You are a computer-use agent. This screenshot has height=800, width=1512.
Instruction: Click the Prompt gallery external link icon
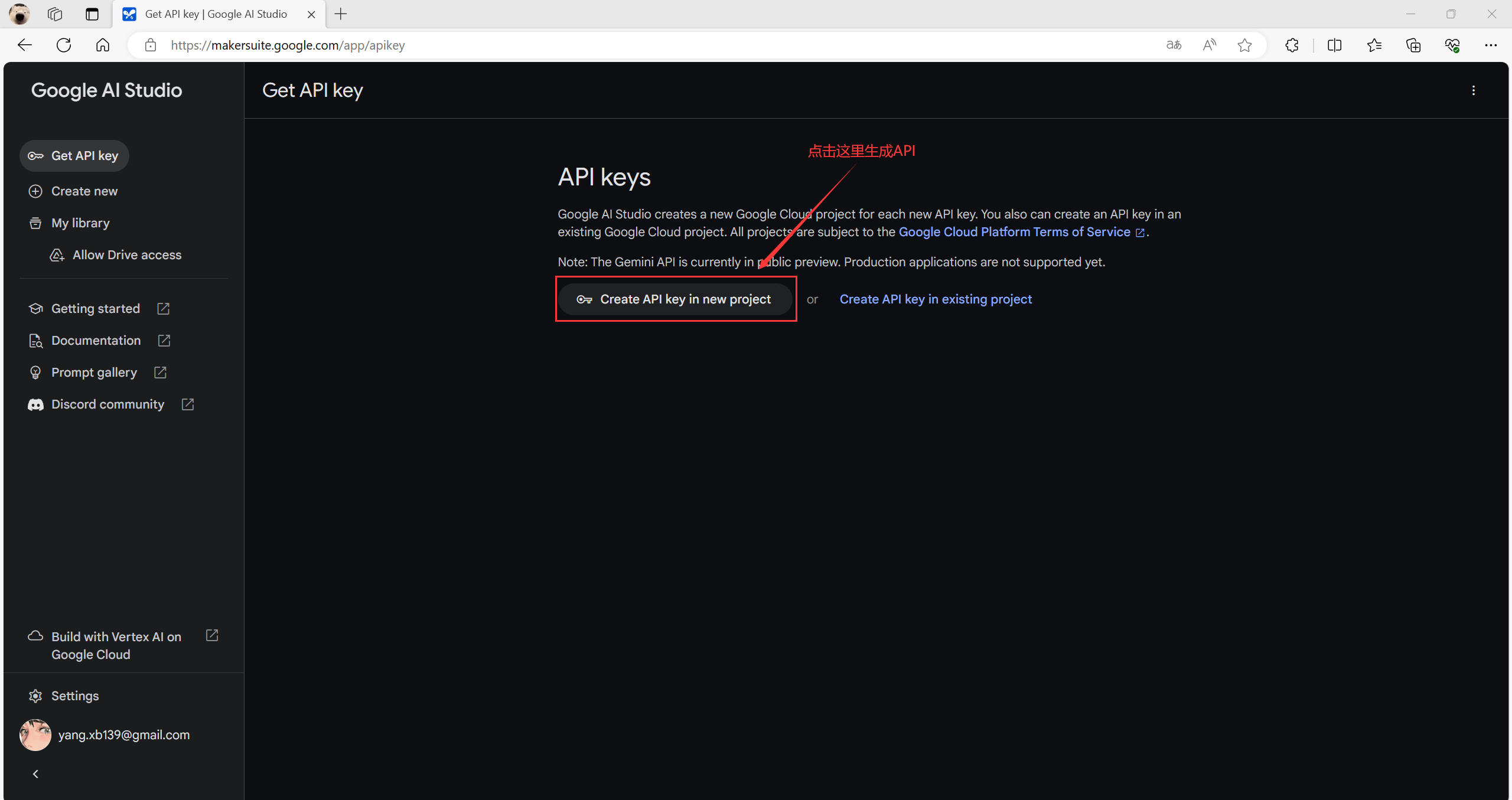pos(160,372)
